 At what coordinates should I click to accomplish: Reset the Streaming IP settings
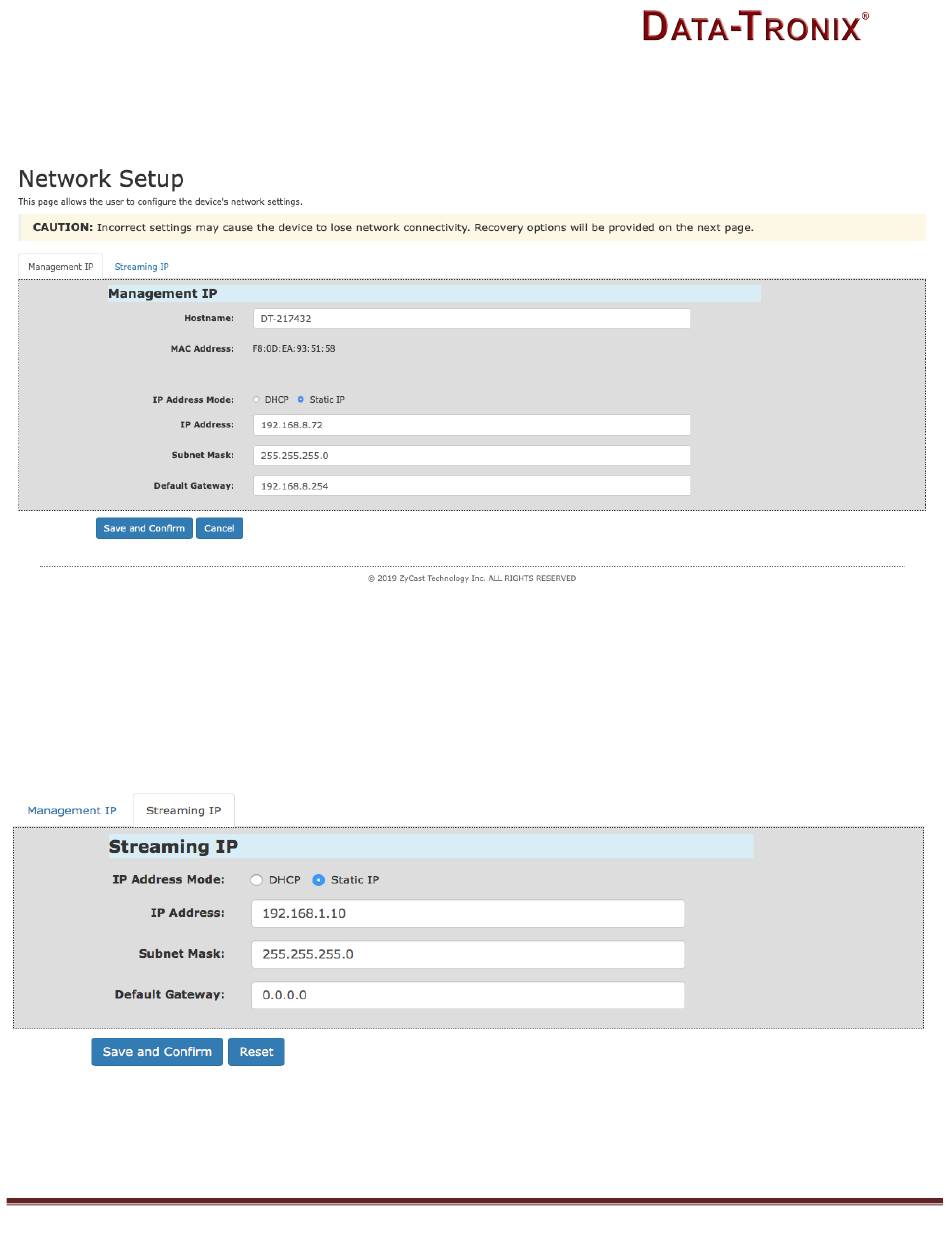pyautogui.click(x=256, y=1052)
